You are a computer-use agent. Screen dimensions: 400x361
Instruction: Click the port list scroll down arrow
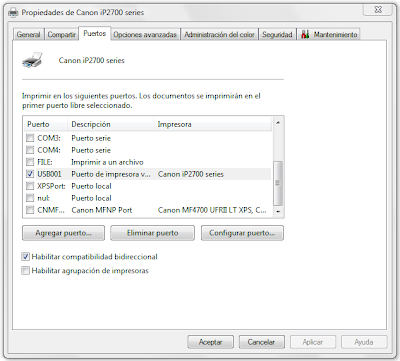(x=278, y=211)
